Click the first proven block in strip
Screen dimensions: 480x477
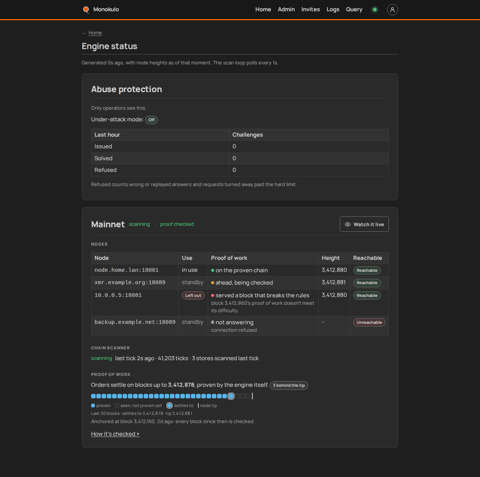(93, 396)
